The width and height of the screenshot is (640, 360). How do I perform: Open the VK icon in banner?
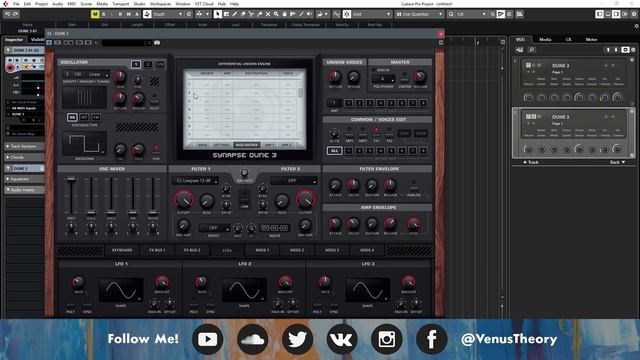pos(342,339)
